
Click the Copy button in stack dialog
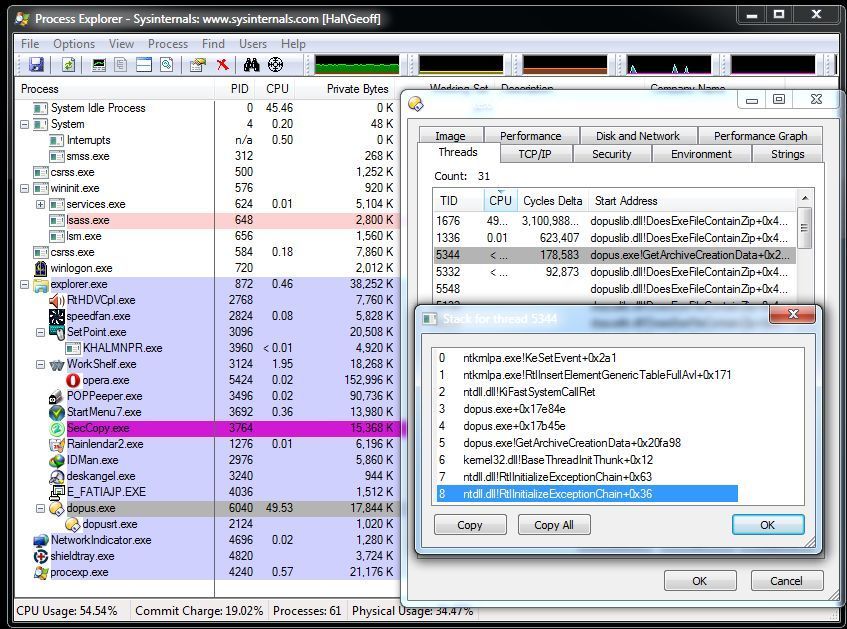(x=470, y=525)
